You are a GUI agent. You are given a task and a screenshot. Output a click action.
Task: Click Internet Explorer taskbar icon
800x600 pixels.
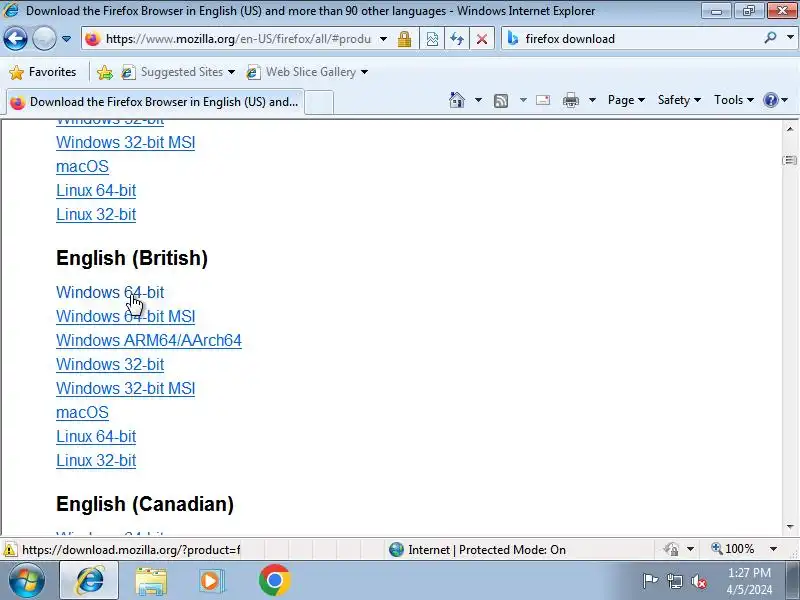pyautogui.click(x=89, y=581)
